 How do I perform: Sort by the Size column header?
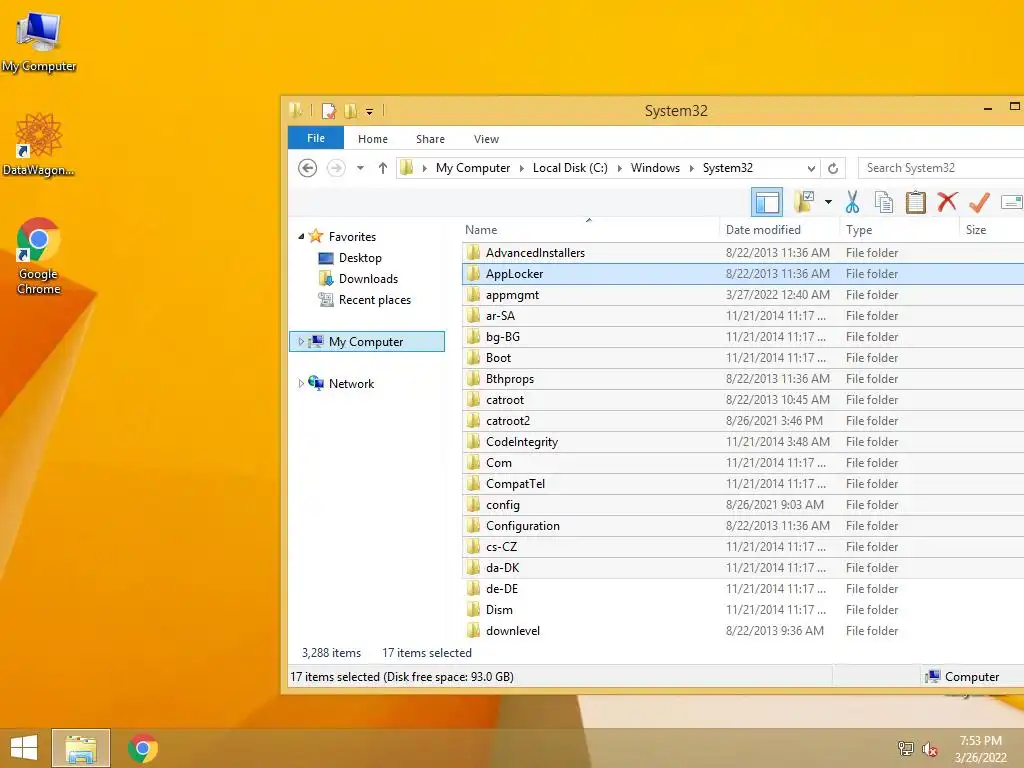pos(991,230)
